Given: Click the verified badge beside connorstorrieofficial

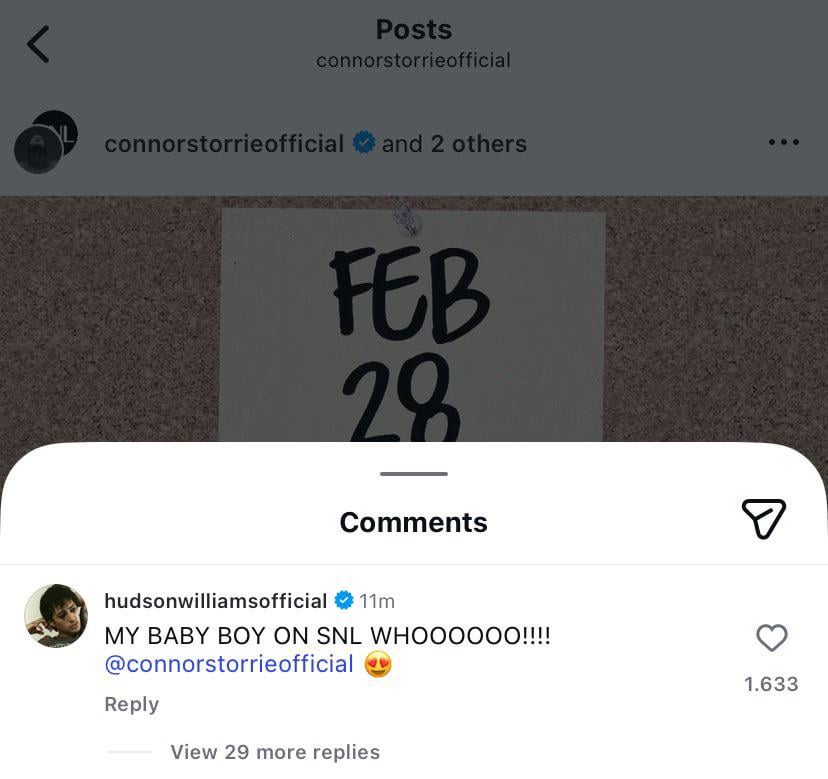Looking at the screenshot, I should (x=364, y=143).
